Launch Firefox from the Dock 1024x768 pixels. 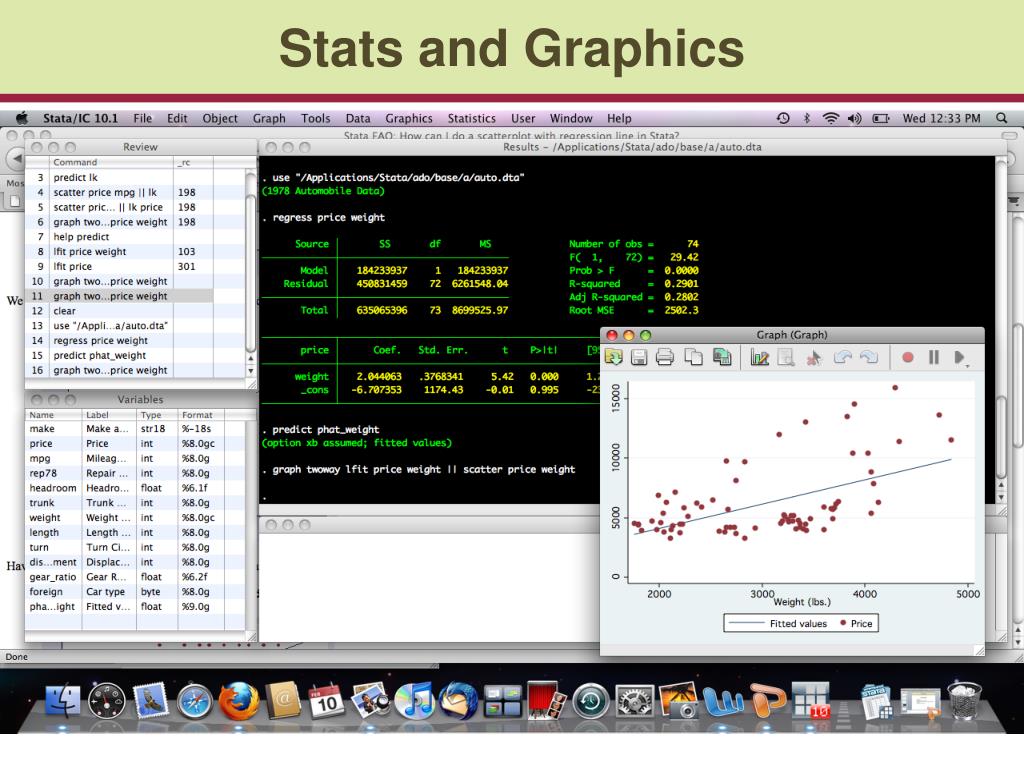pyautogui.click(x=238, y=701)
